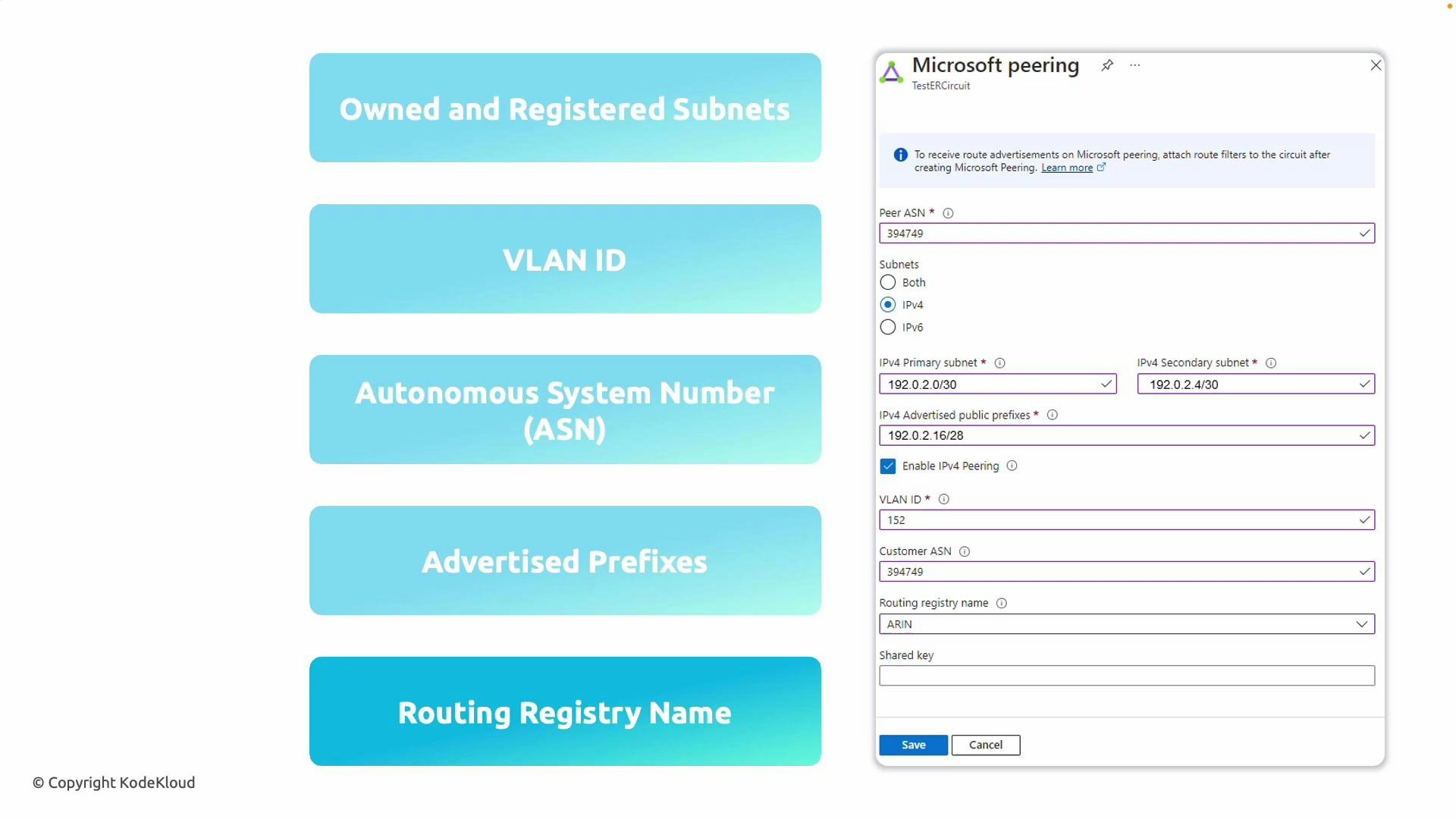This screenshot has height=819, width=1456.
Task: Click the Enable IPv4 Peering info icon
Action: [1012, 466]
